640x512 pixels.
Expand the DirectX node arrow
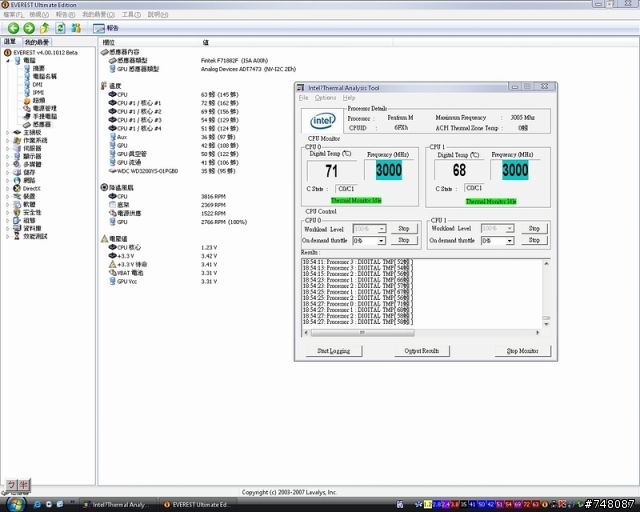coord(8,188)
